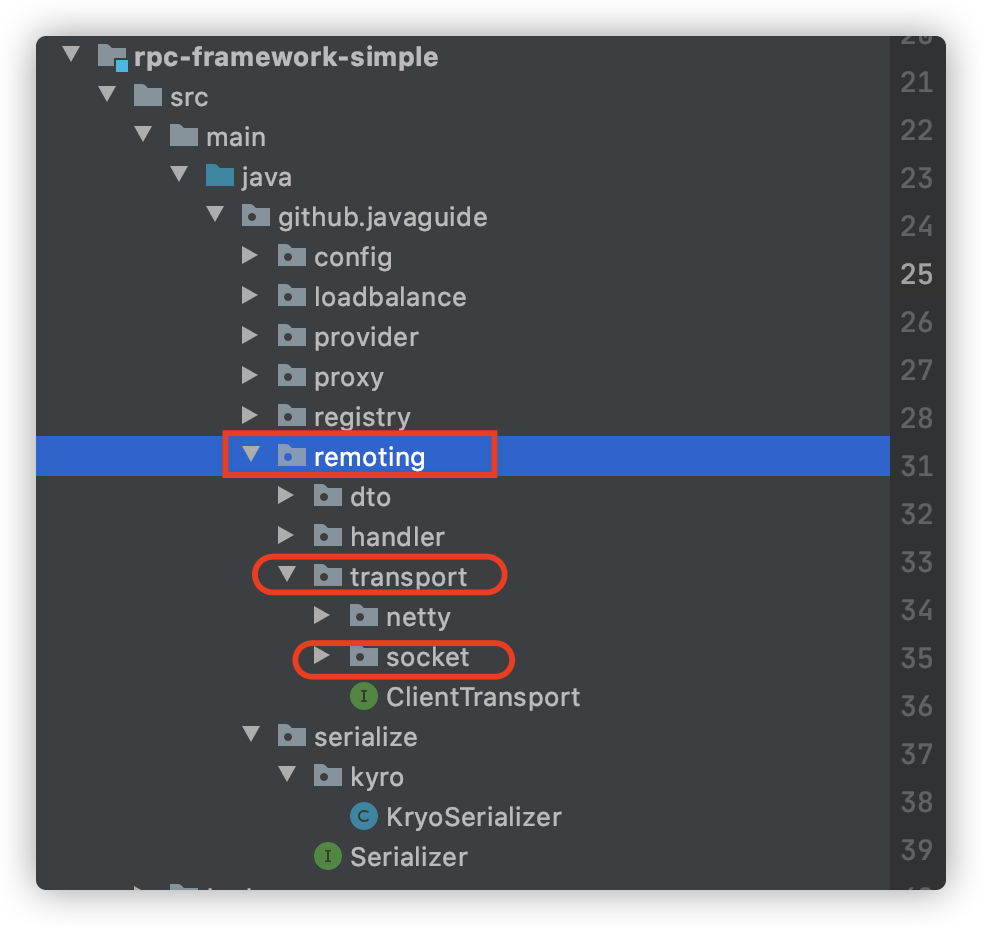982x926 pixels.
Task: Click the Serializer interface icon
Action: point(327,857)
